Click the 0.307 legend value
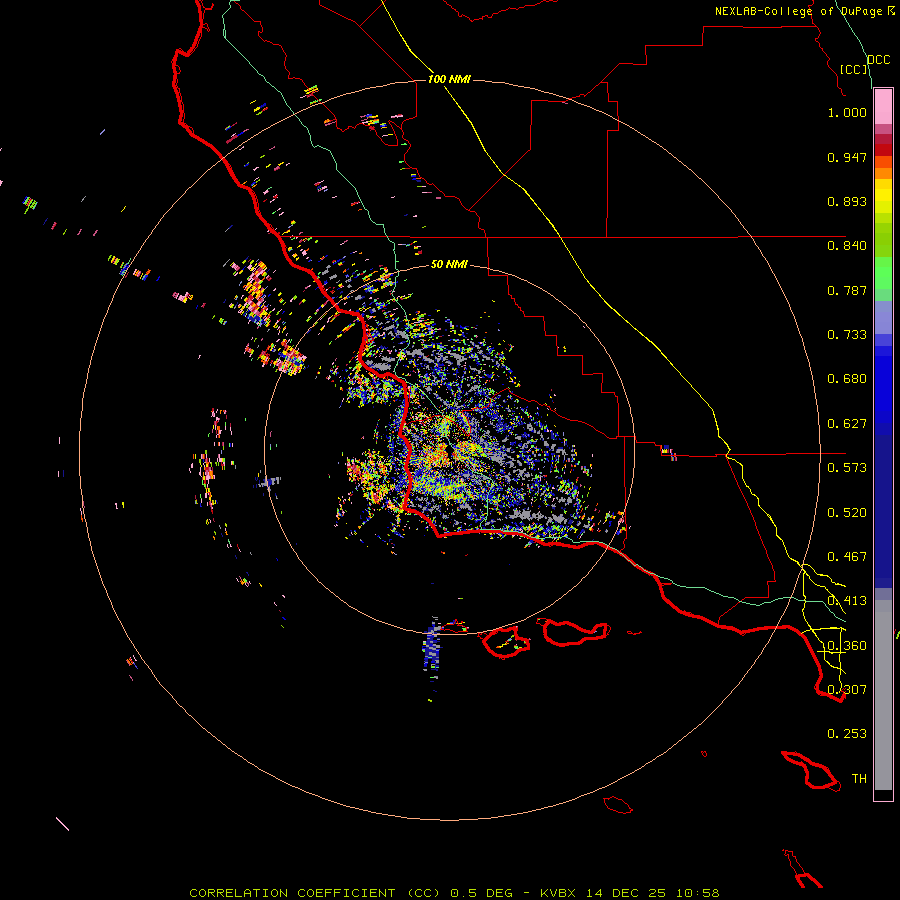 click(847, 690)
